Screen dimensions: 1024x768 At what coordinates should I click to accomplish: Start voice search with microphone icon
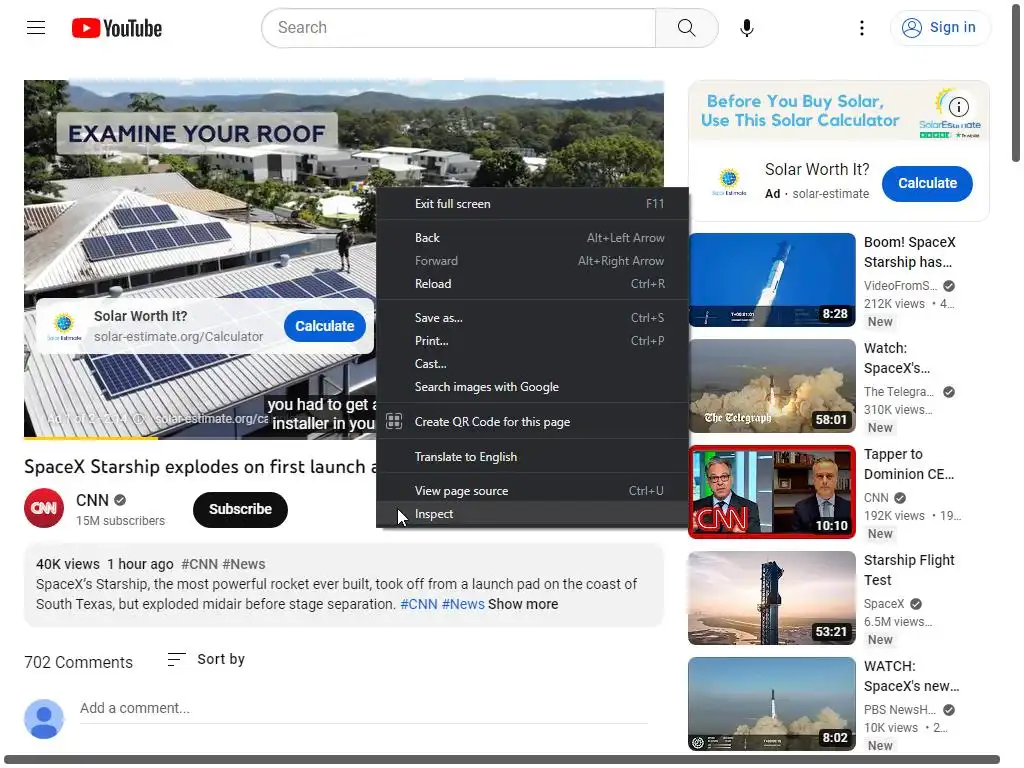click(746, 28)
